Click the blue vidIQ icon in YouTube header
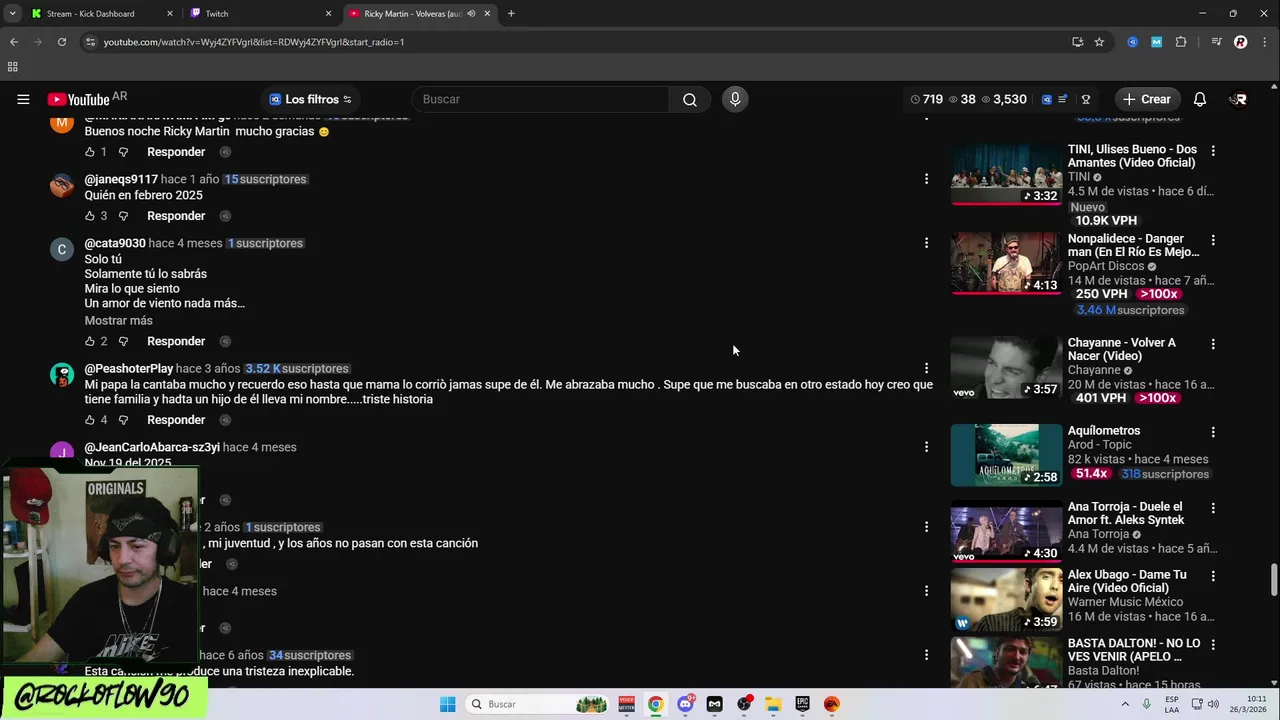The width and height of the screenshot is (1280, 720). (1047, 99)
